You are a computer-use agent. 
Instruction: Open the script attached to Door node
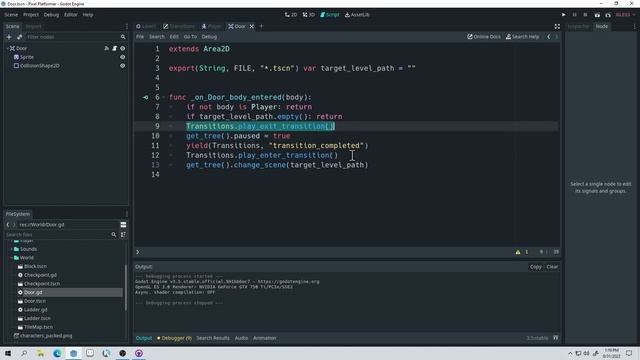pos(115,48)
